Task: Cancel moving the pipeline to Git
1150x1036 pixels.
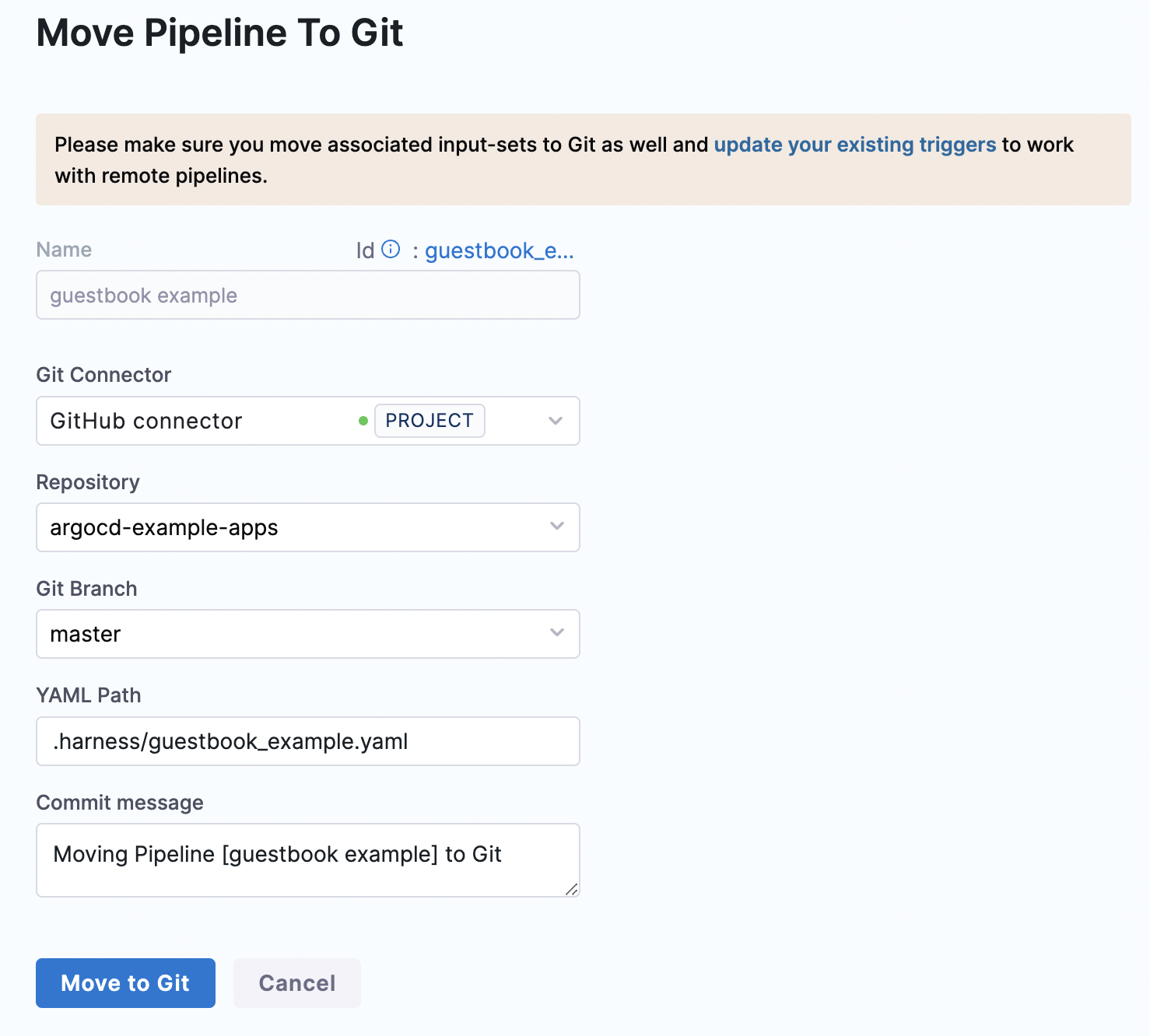Action: point(296,983)
